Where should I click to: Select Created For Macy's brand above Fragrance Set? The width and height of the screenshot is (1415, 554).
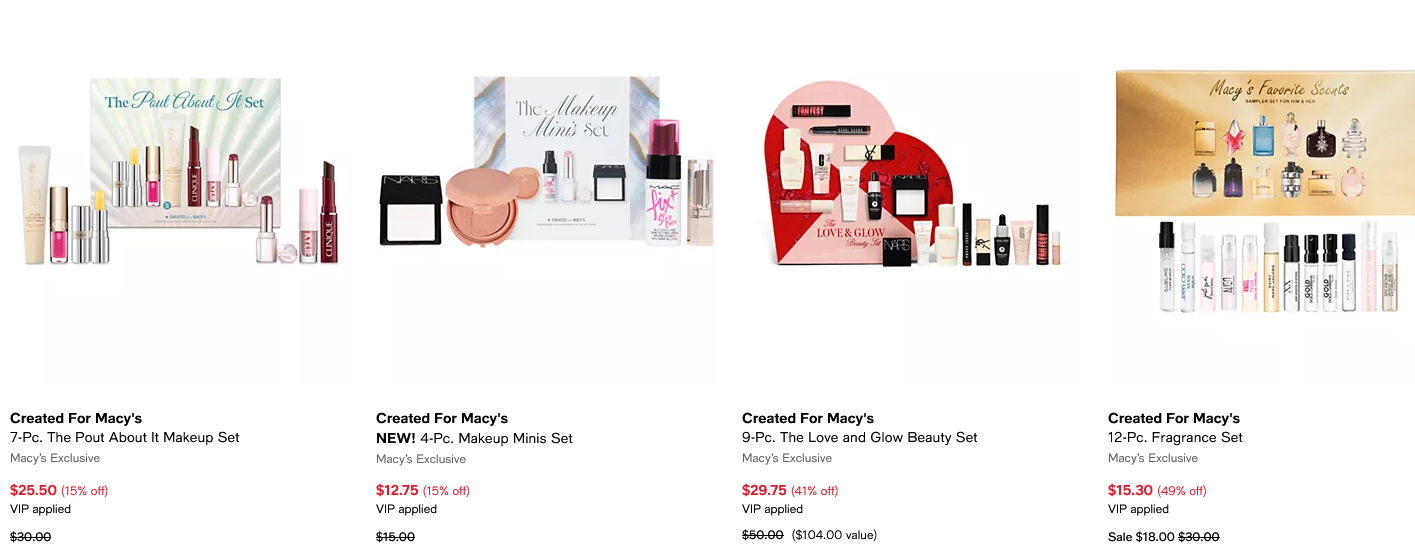1174,418
